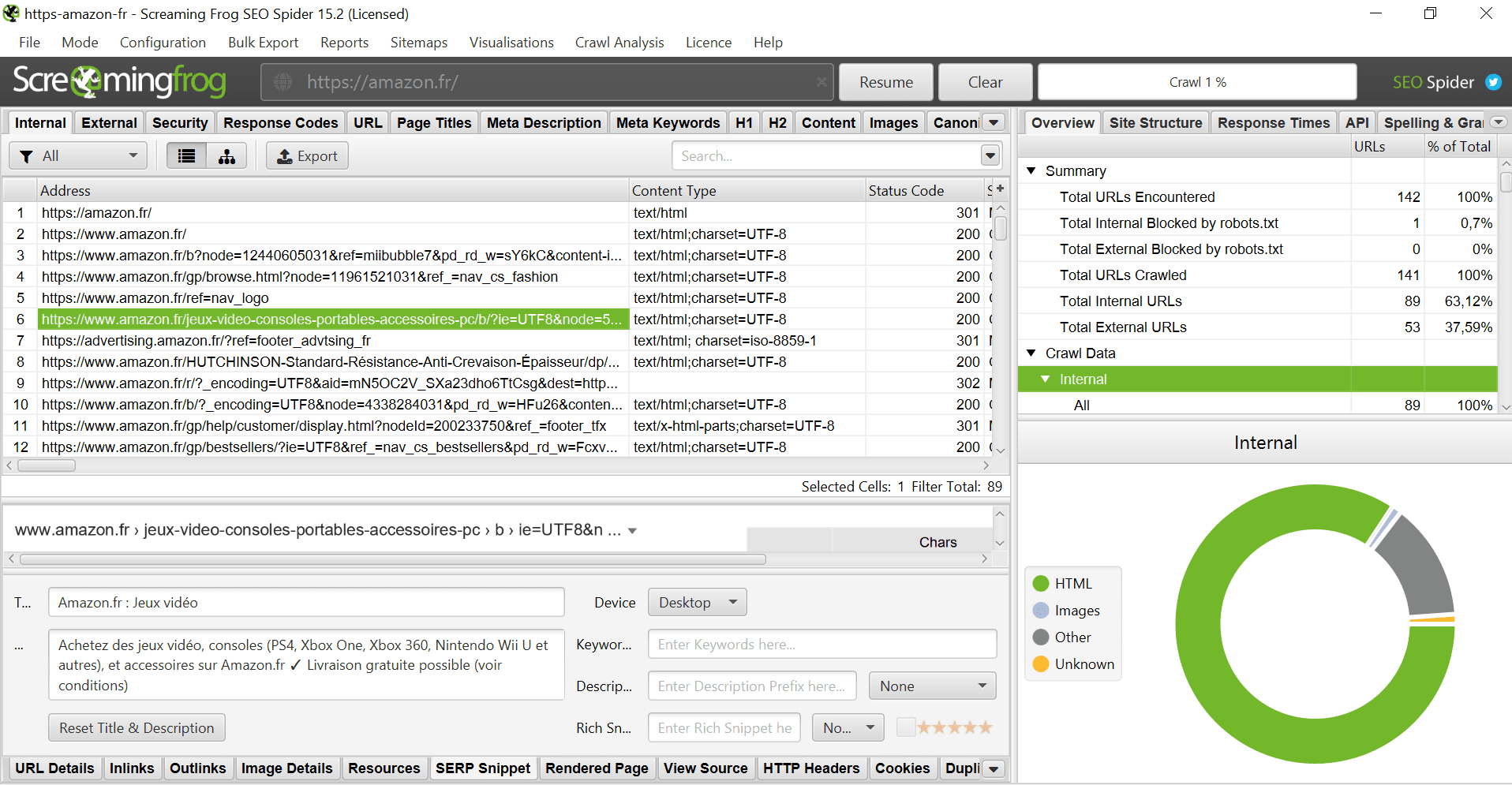The image size is (1512, 785).
Task: Clear the URL field with X icon
Action: click(821, 82)
